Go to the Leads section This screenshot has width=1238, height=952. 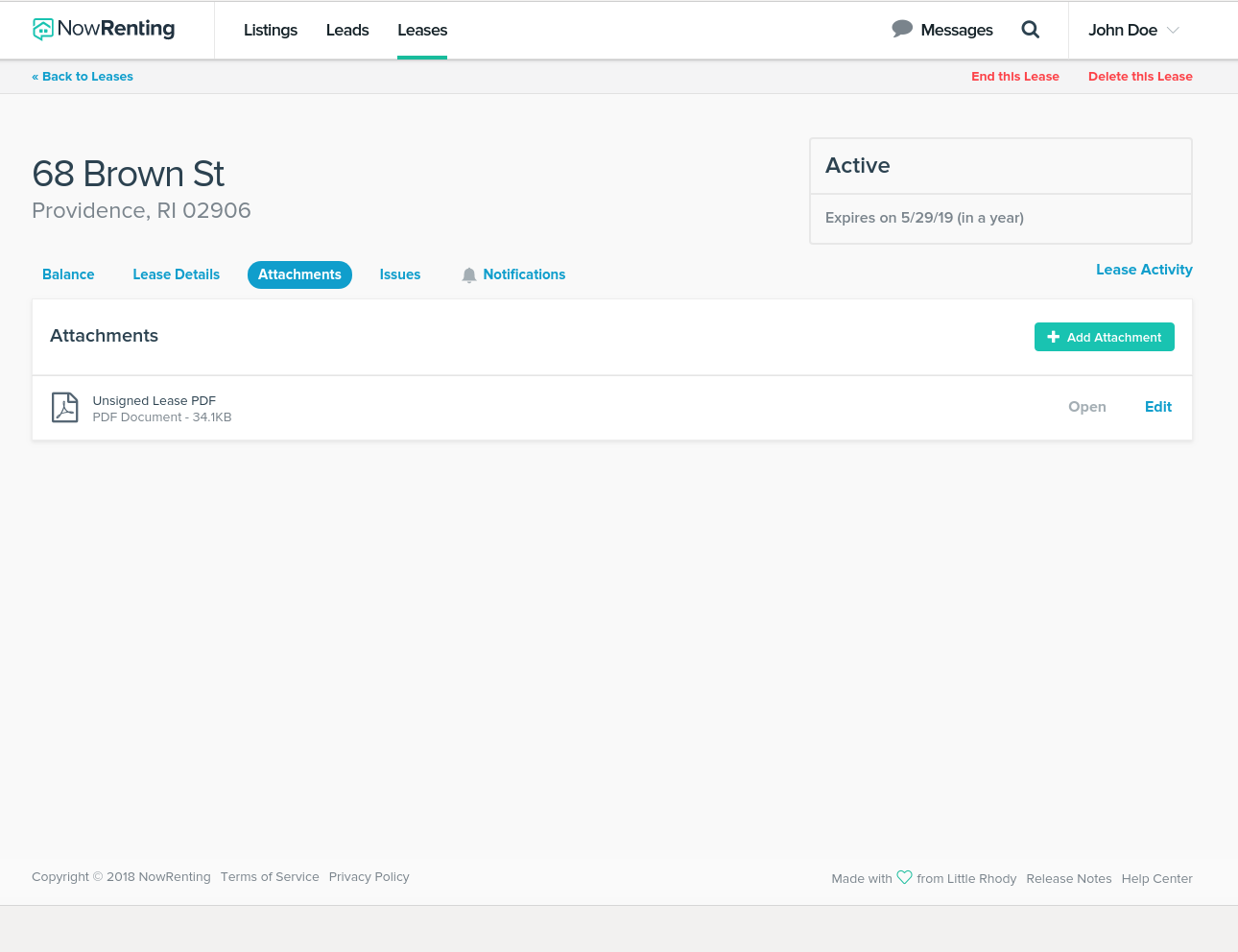click(347, 30)
